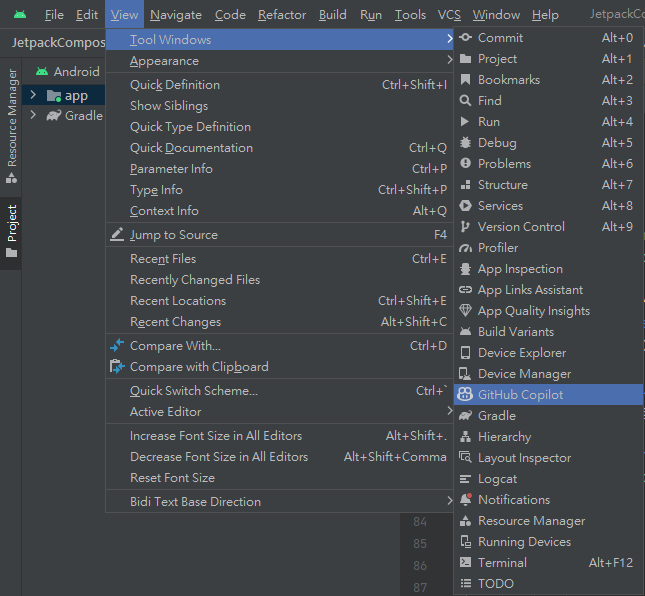Open the Run menu in menu bar
This screenshot has width=645, height=596.
coord(371,15)
